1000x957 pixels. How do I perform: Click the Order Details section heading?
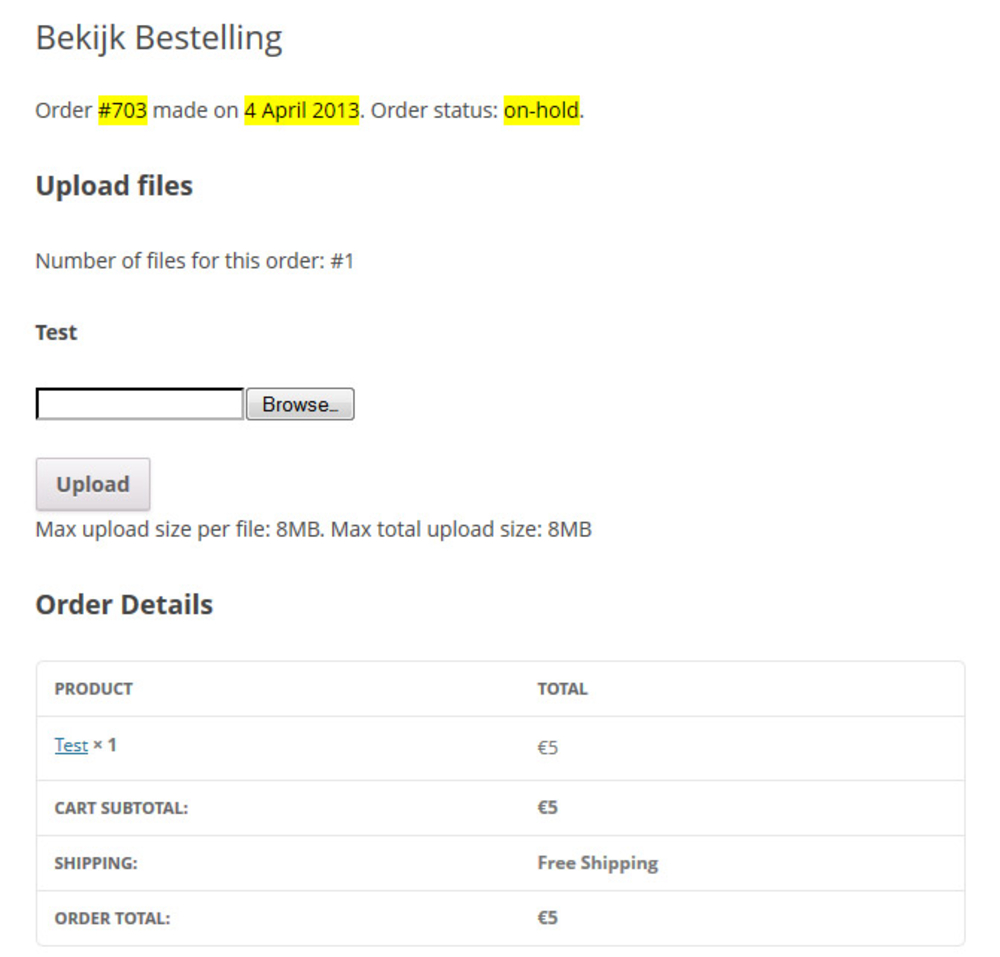point(124,605)
